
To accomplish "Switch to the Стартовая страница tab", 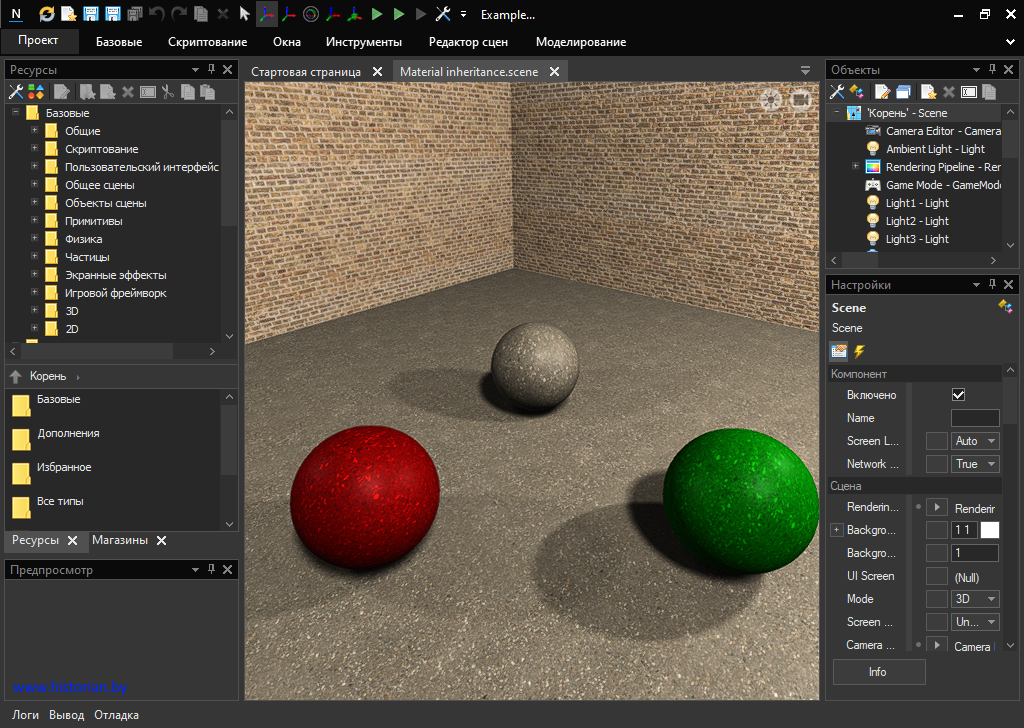I will [x=306, y=72].
